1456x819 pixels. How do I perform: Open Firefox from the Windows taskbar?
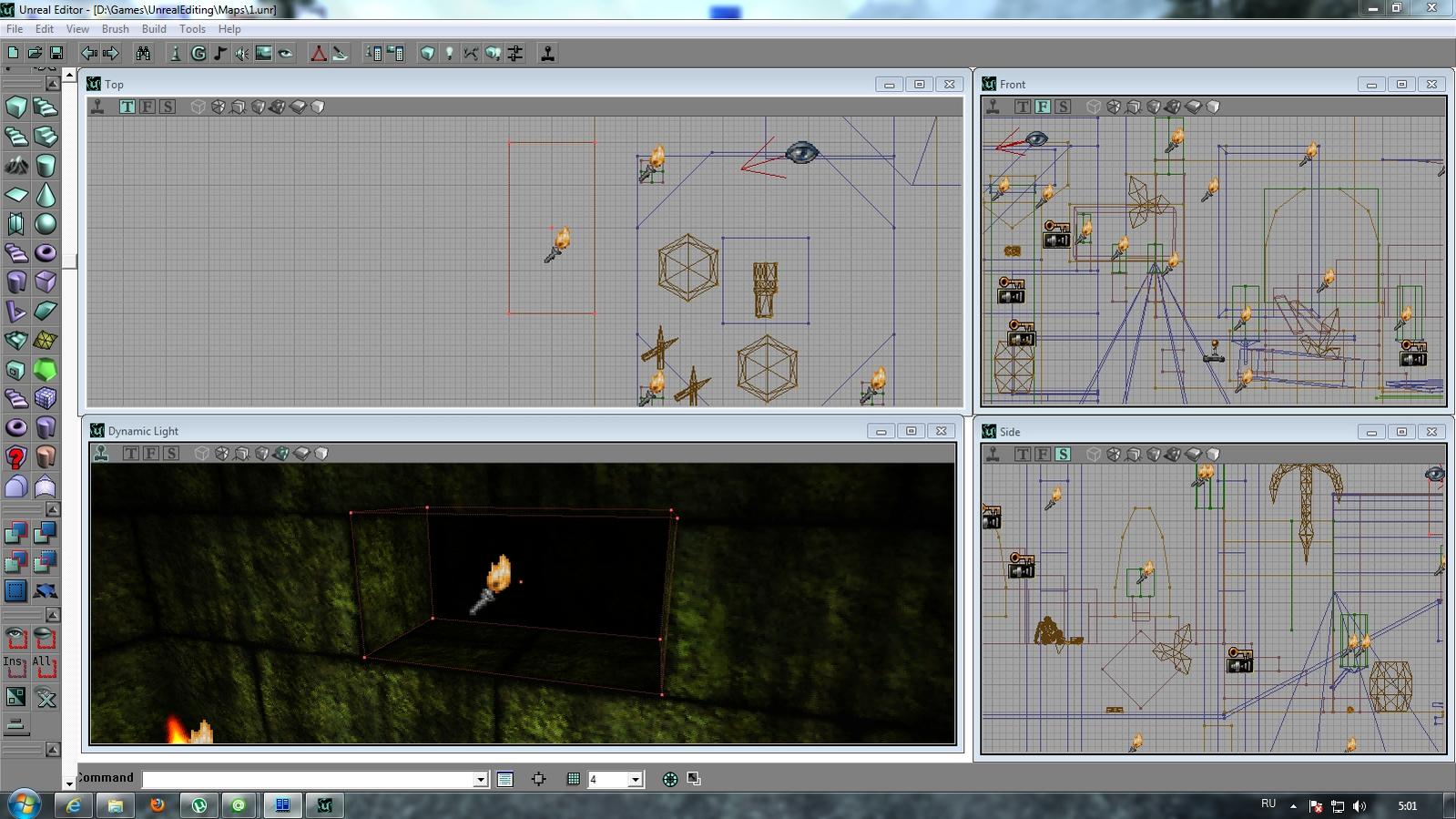158,805
